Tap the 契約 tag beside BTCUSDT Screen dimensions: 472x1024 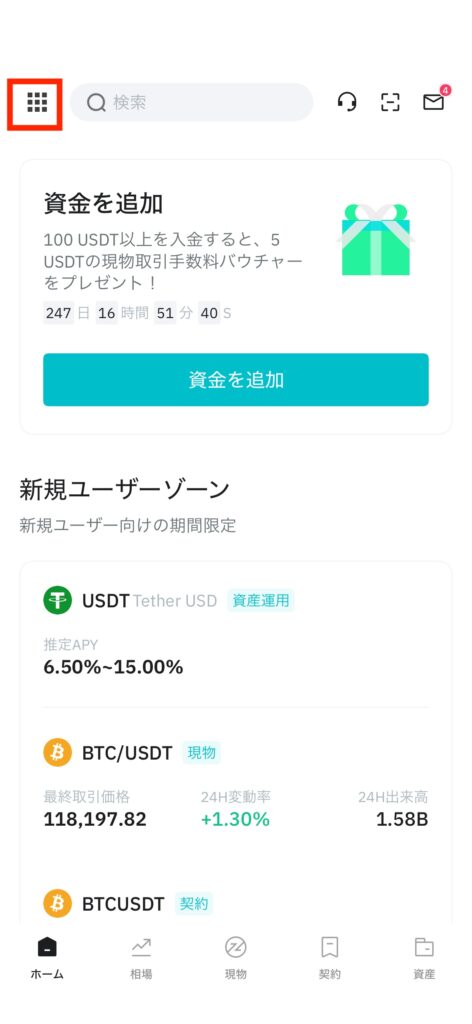pyautogui.click(x=194, y=904)
